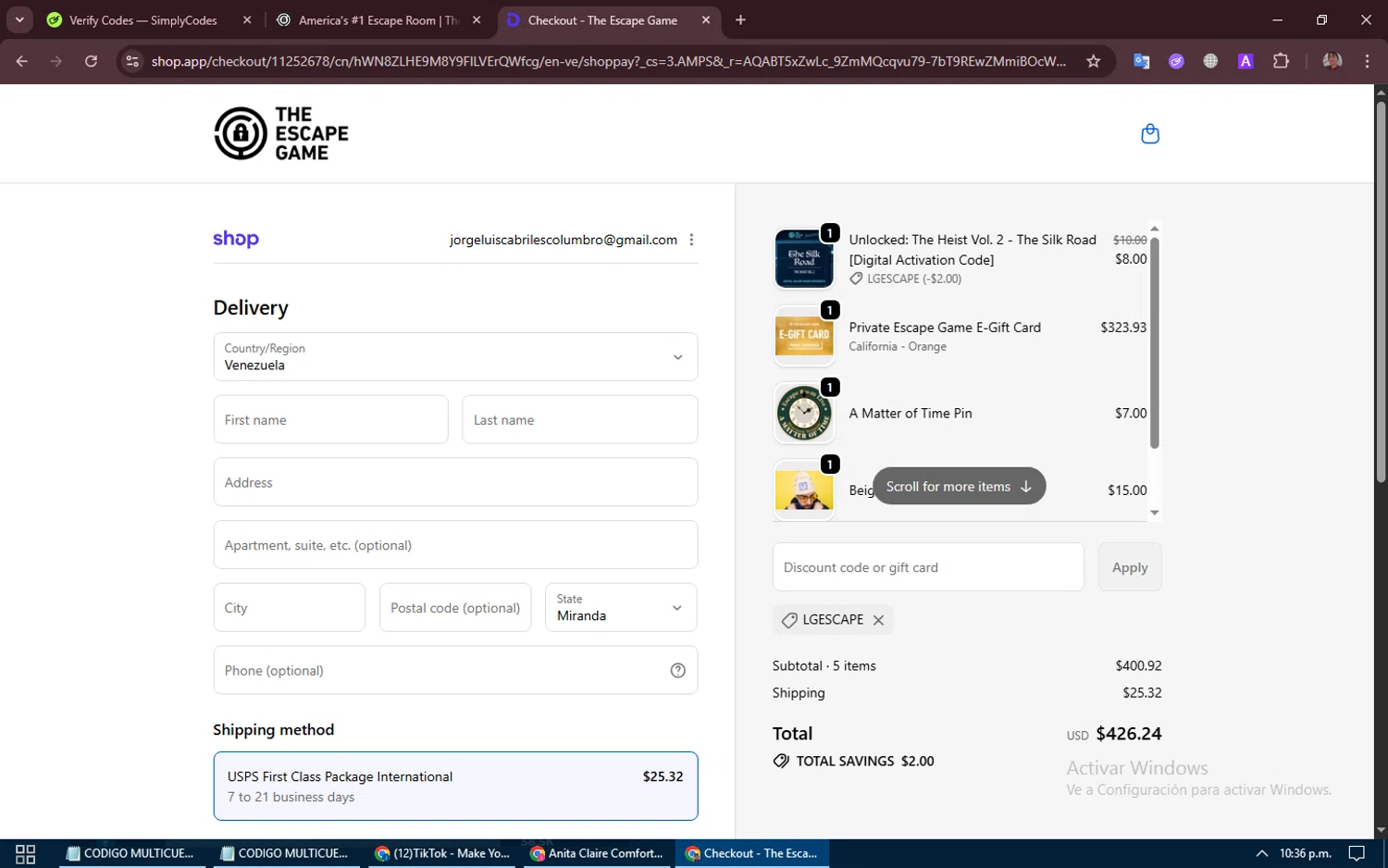This screenshot has width=1388, height=868.
Task: Switch to America's #1 Escape Room tab
Action: tap(379, 20)
